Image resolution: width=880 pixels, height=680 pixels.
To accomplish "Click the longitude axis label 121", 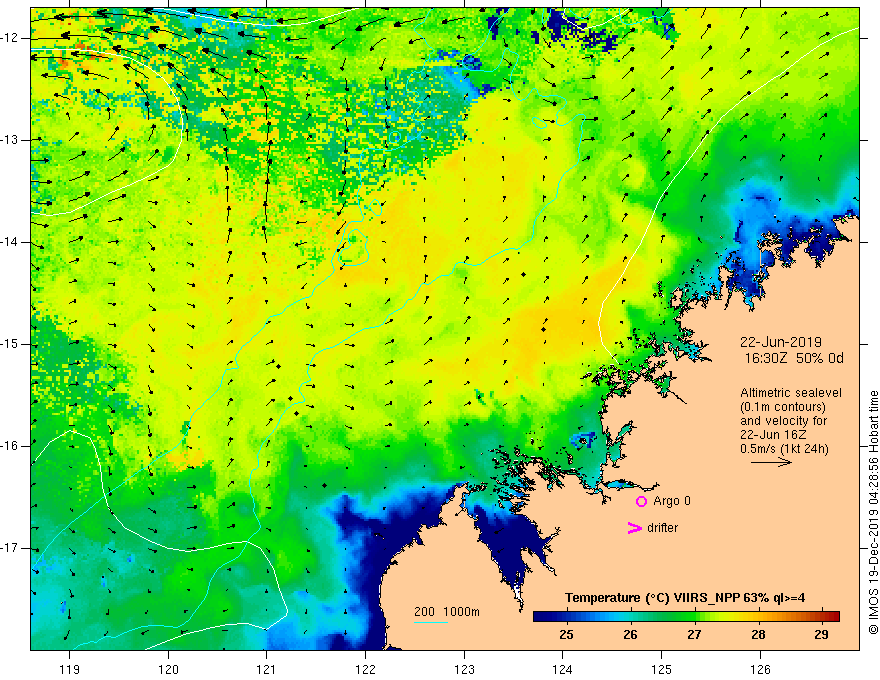I will point(267,670).
